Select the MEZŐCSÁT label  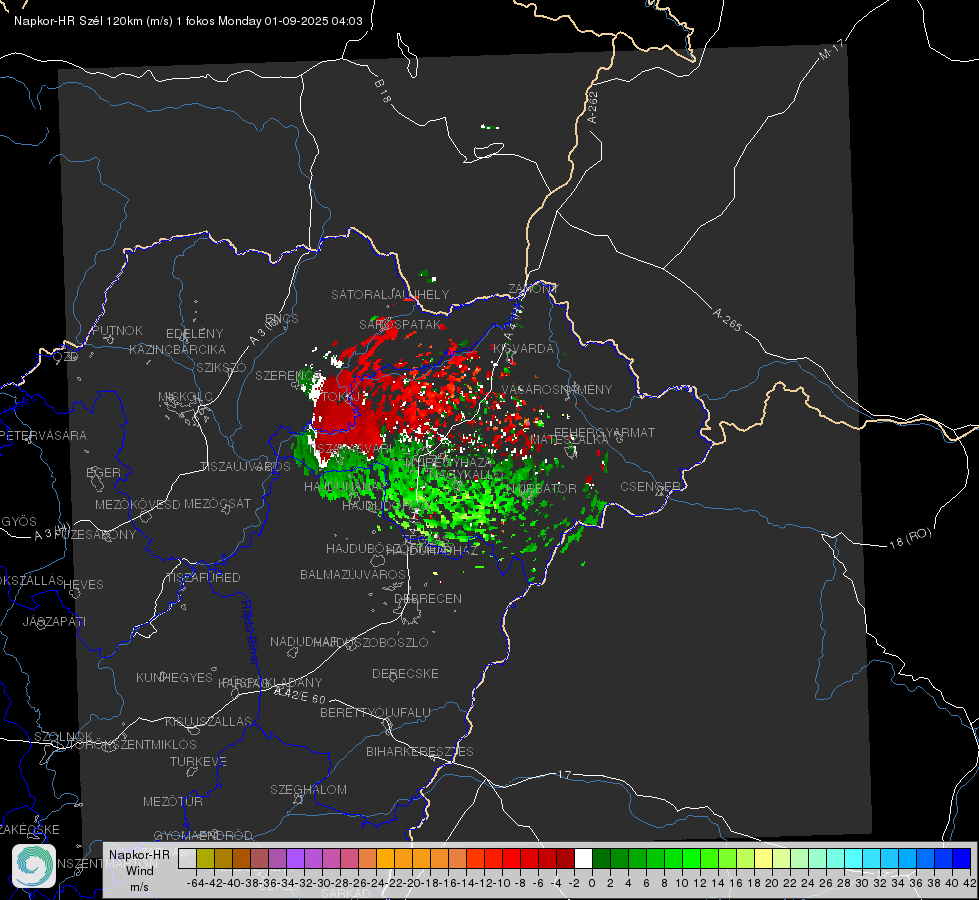[x=217, y=503]
